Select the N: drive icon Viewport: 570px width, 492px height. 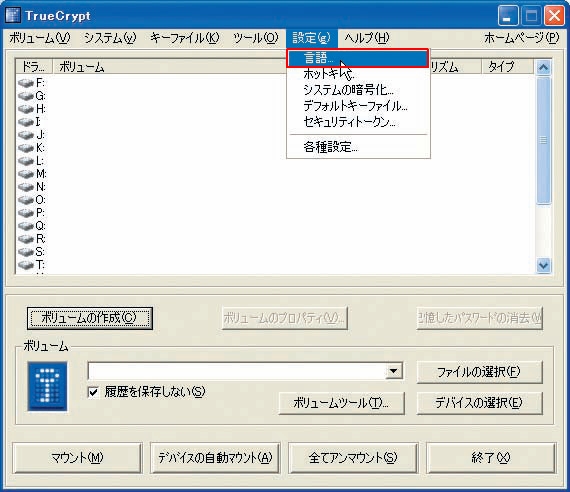click(26, 187)
